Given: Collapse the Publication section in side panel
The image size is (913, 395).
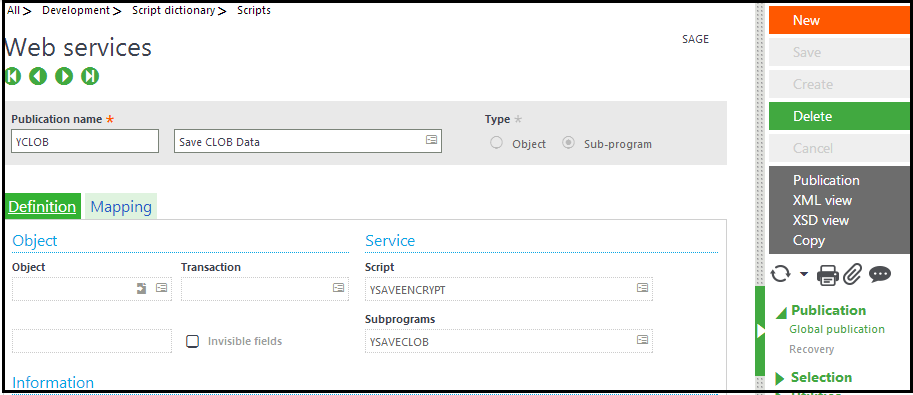Looking at the screenshot, I should click(781, 313).
